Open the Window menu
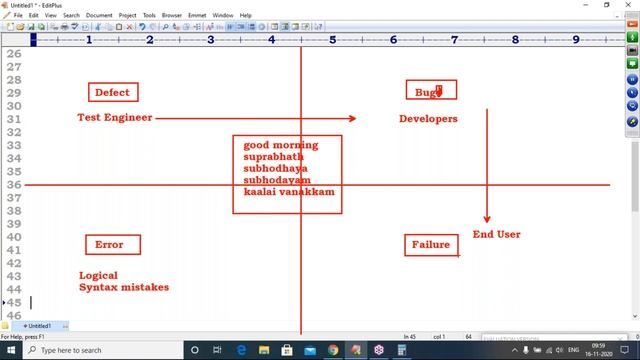The height and width of the screenshot is (360, 640). (222, 15)
